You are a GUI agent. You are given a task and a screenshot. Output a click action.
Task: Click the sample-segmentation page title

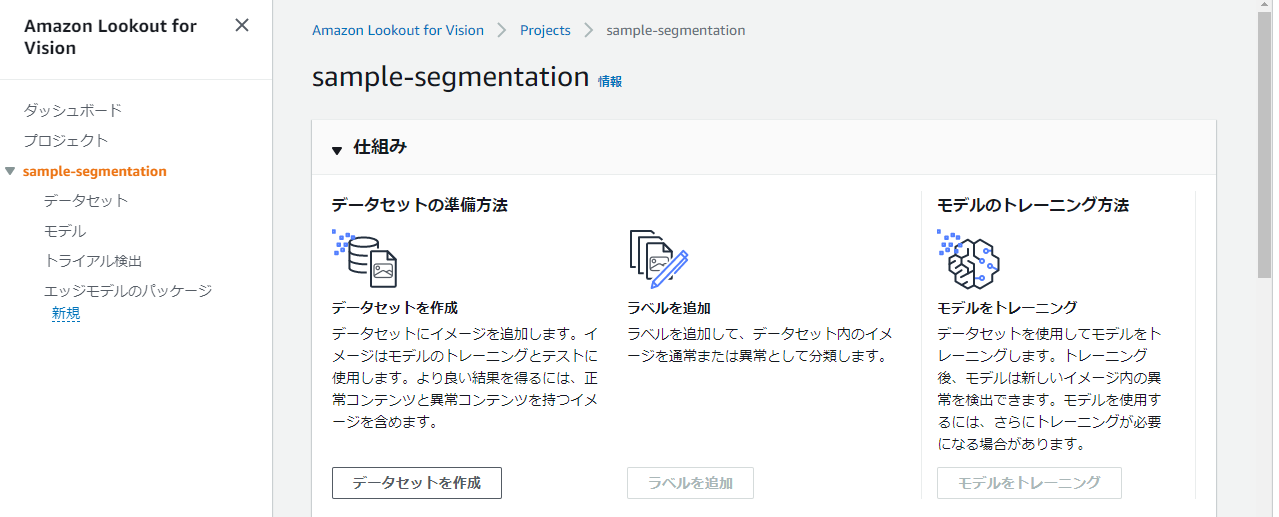[450, 77]
